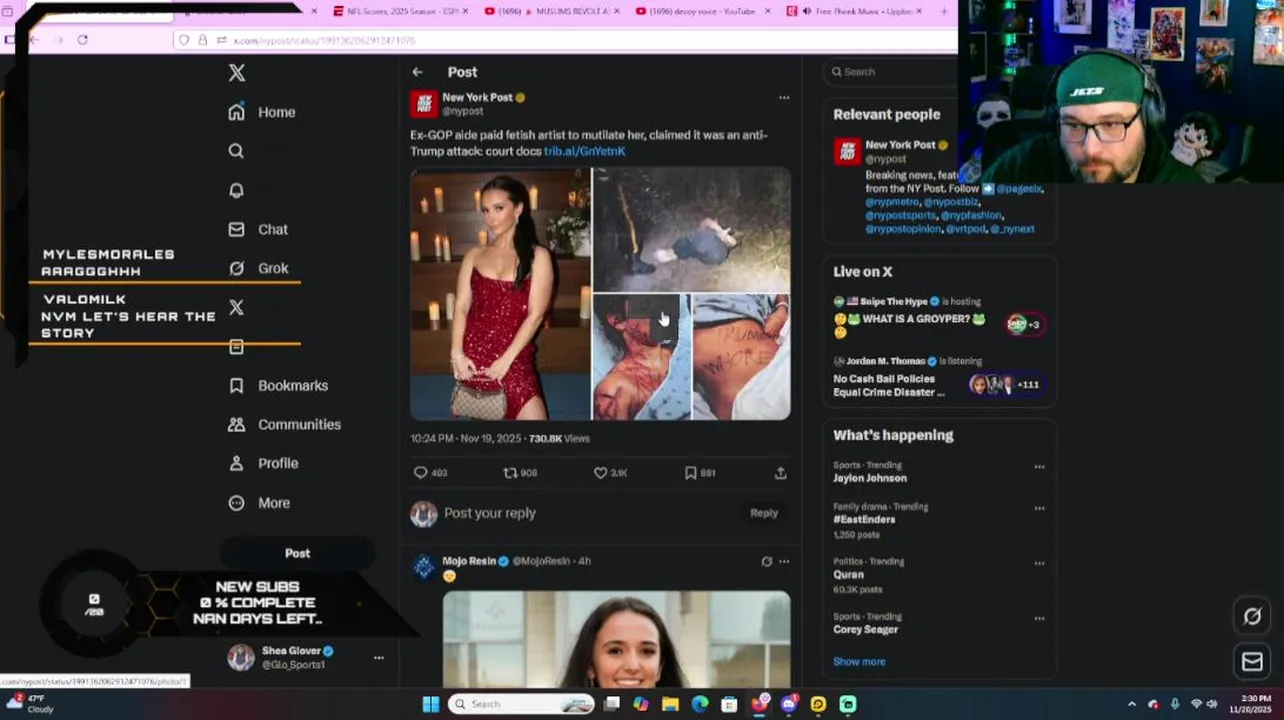Open the red dress photo
This screenshot has height=720, width=1284.
point(501,294)
